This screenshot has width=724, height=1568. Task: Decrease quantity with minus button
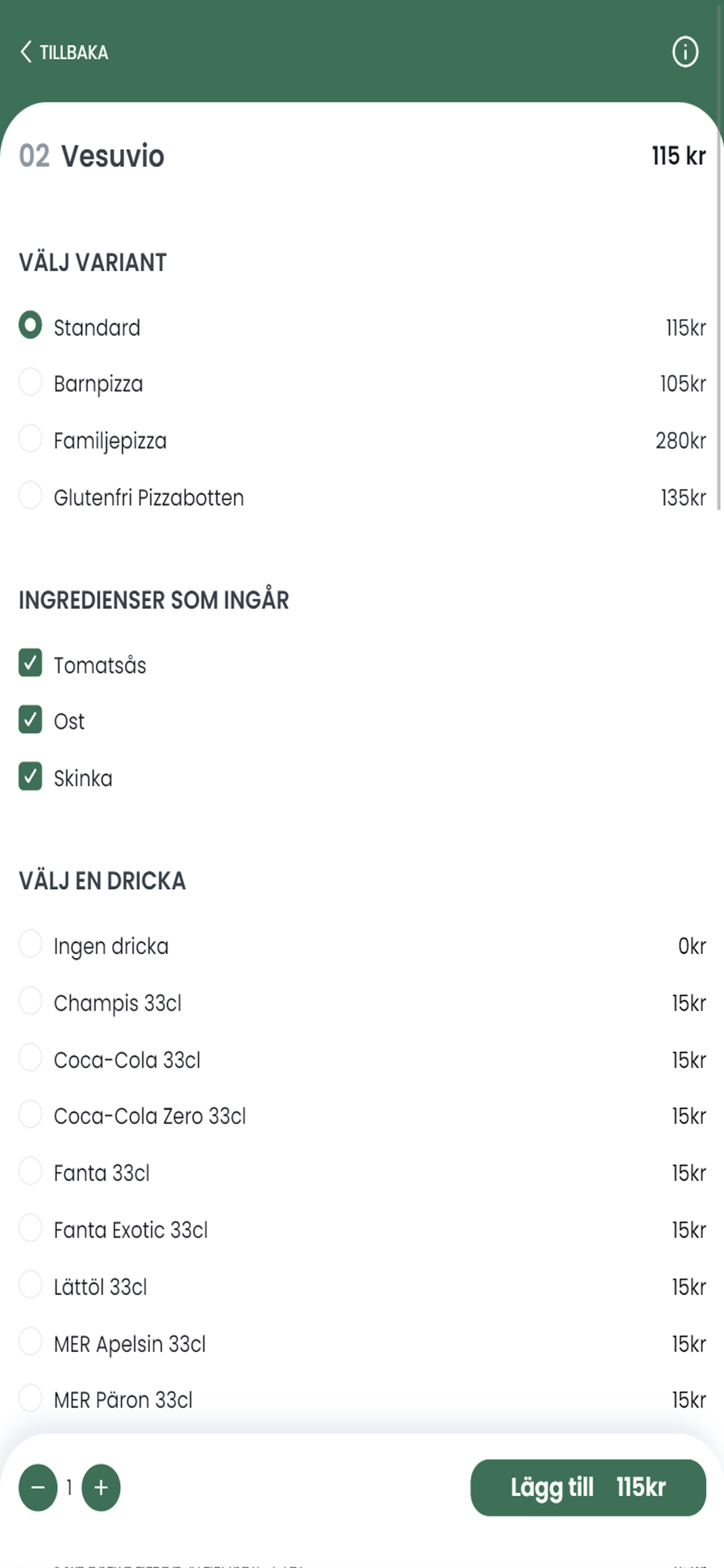coord(38,1487)
